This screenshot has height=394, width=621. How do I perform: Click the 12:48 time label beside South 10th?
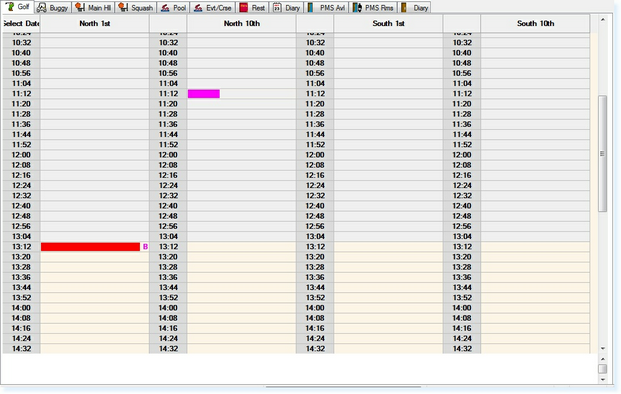[462, 216]
